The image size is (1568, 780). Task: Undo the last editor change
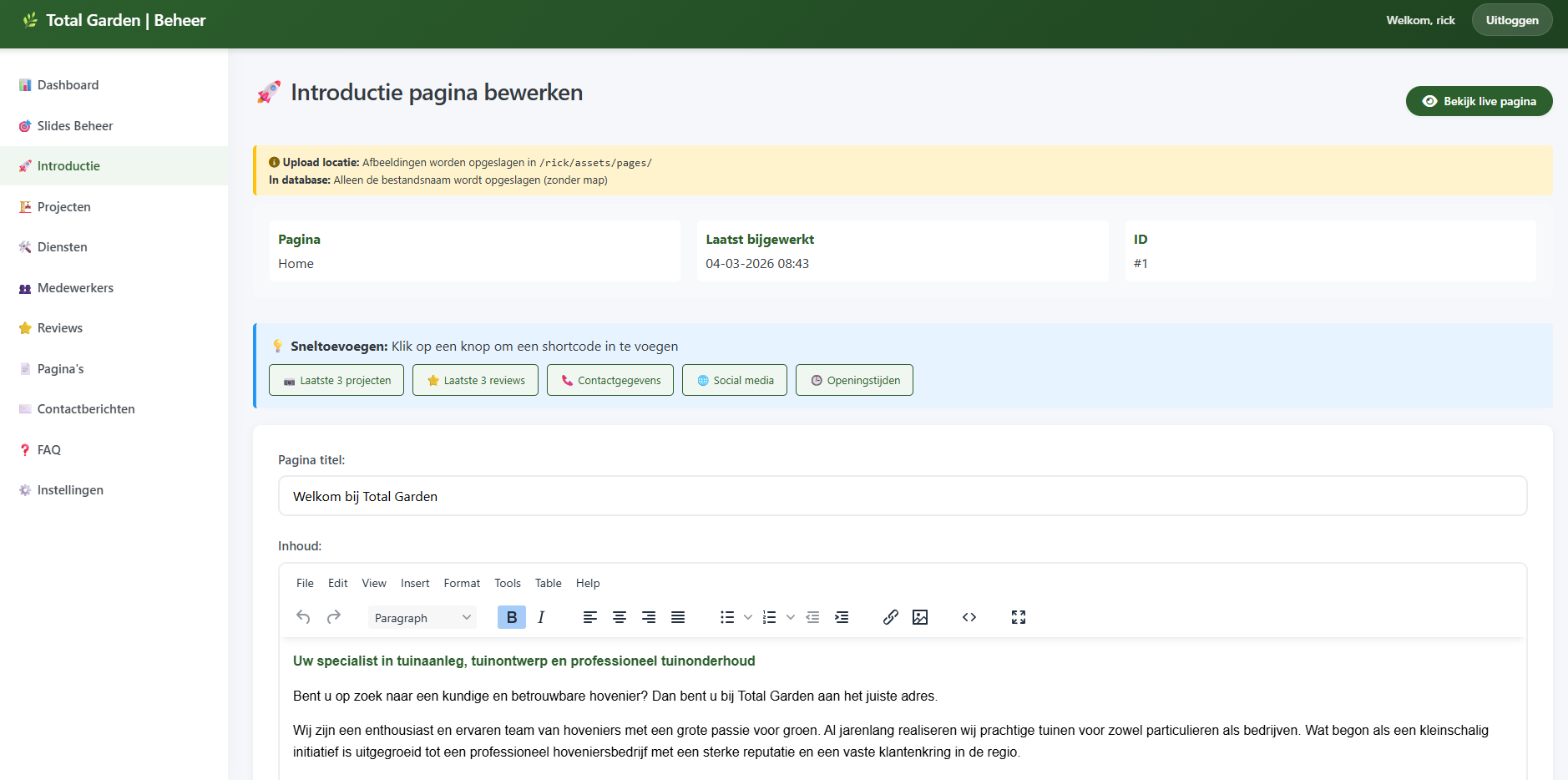tap(303, 617)
